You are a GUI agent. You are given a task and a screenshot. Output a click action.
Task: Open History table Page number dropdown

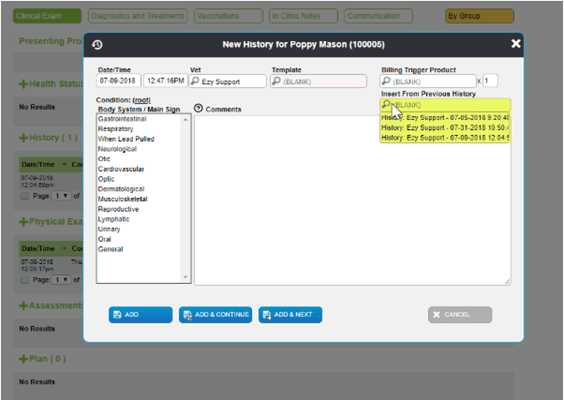coord(61,196)
